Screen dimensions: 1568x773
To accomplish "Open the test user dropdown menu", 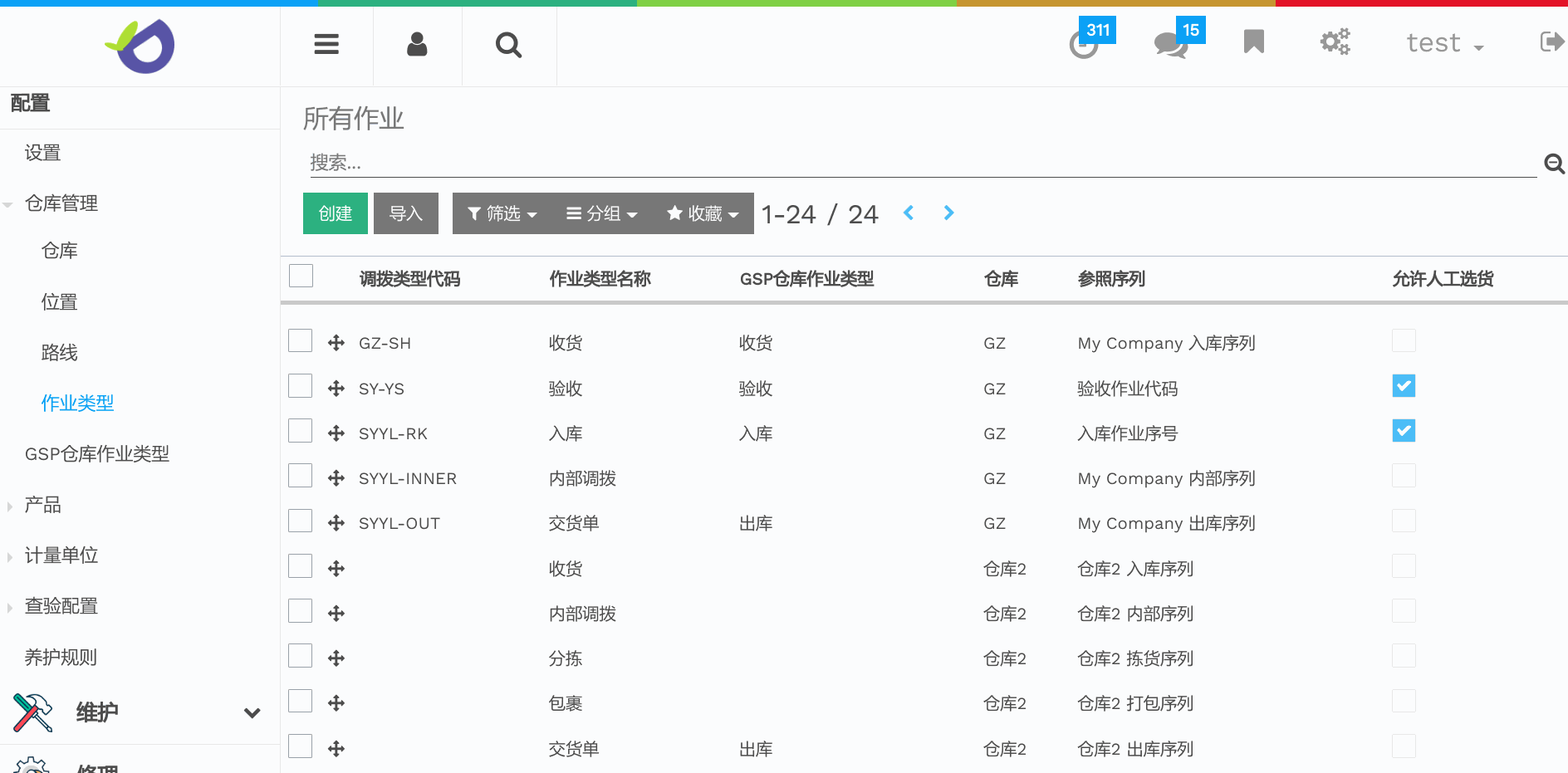I will [x=1445, y=42].
